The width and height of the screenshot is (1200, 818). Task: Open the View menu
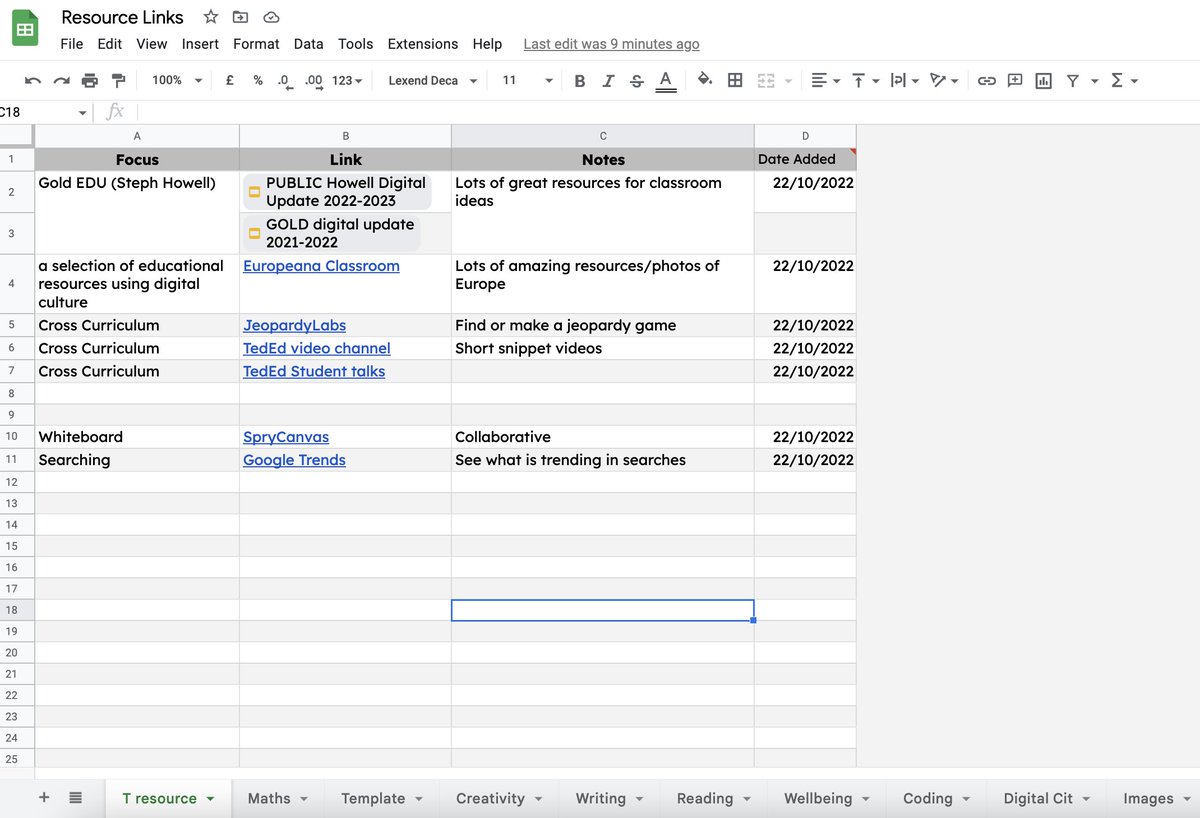152,44
